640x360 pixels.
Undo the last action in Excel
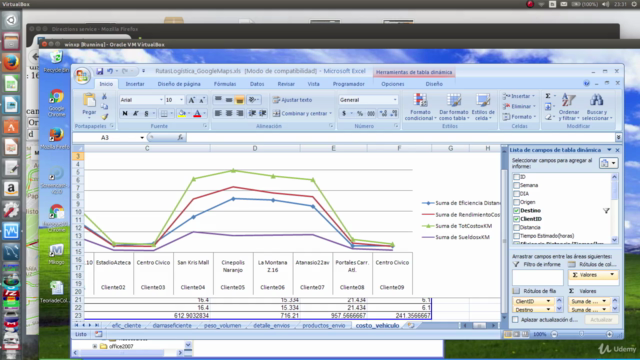tap(110, 71)
